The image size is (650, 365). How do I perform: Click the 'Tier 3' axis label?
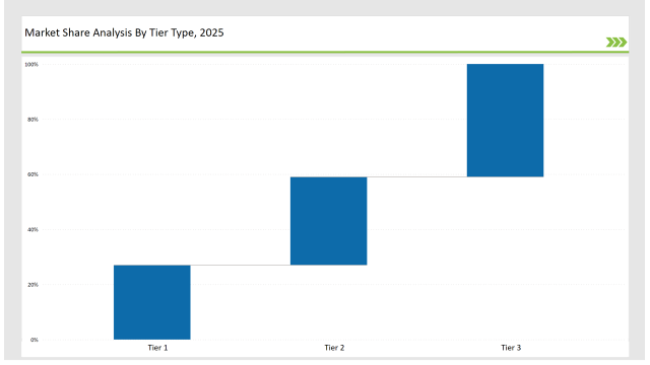click(x=511, y=348)
